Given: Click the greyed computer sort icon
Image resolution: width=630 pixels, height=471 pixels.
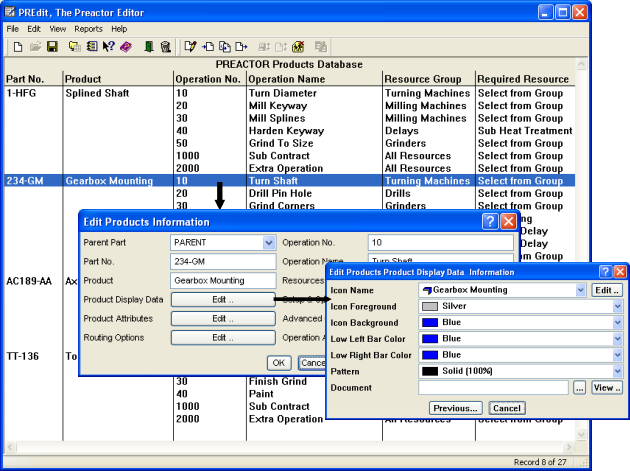Looking at the screenshot, I should point(264,47).
